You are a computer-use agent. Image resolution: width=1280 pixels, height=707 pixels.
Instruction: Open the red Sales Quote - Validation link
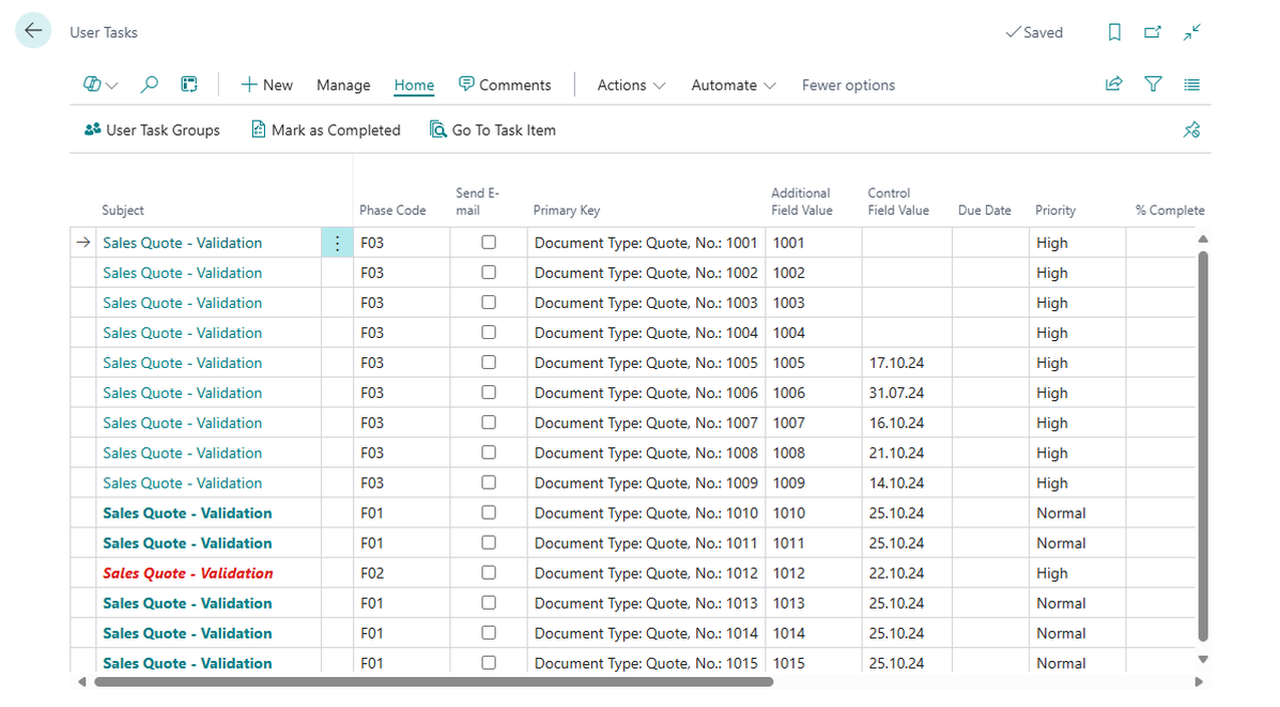(188, 573)
